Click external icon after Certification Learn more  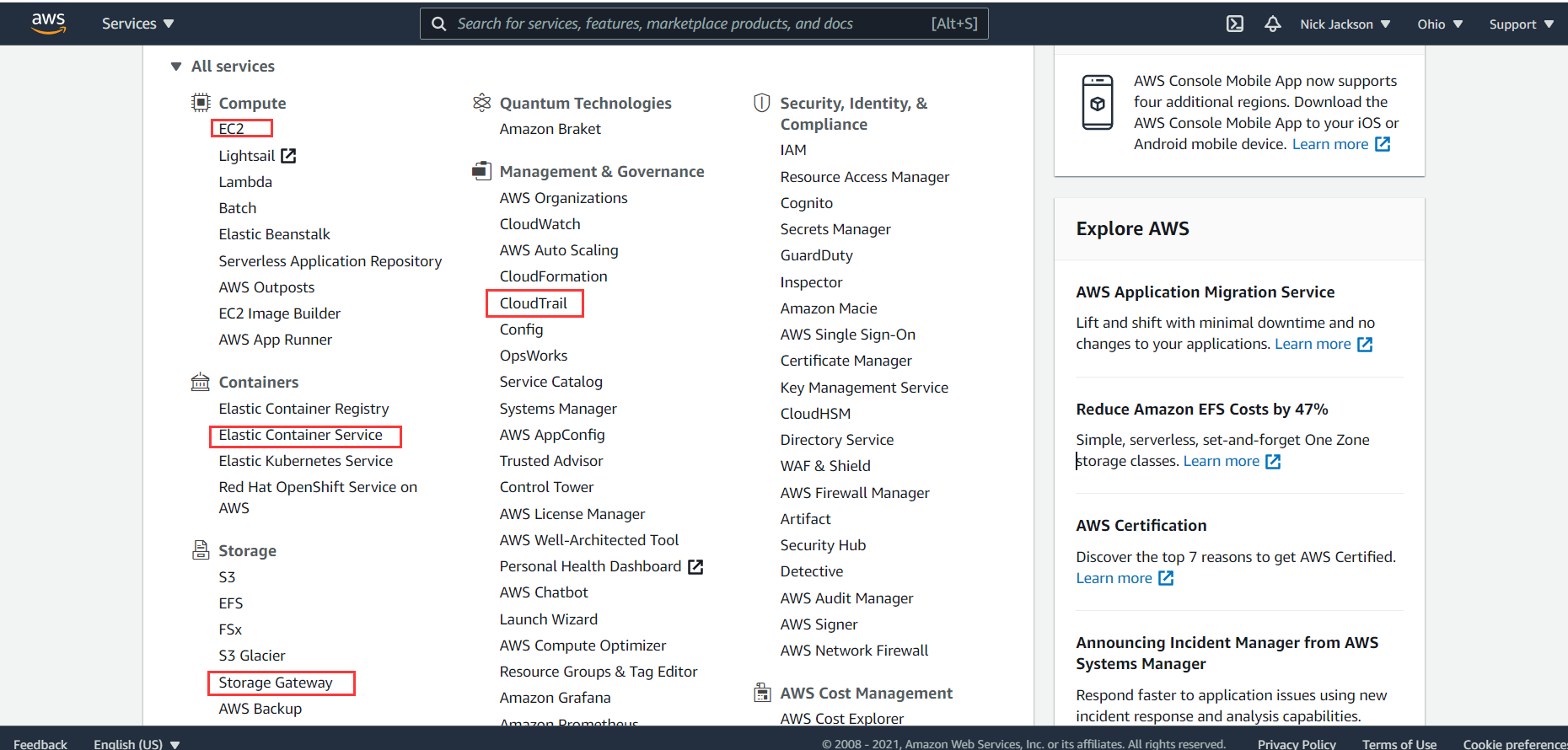[x=1166, y=578]
